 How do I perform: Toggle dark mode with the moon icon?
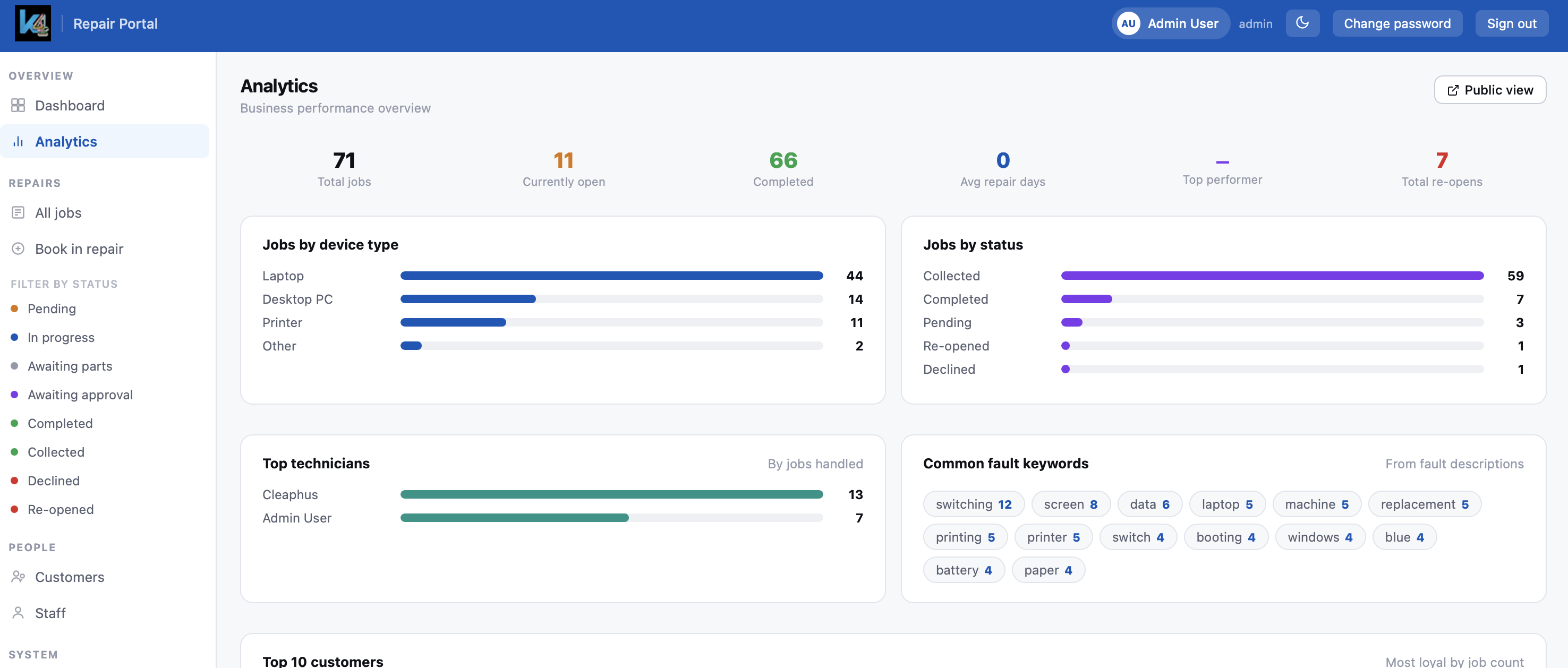[x=1302, y=23]
